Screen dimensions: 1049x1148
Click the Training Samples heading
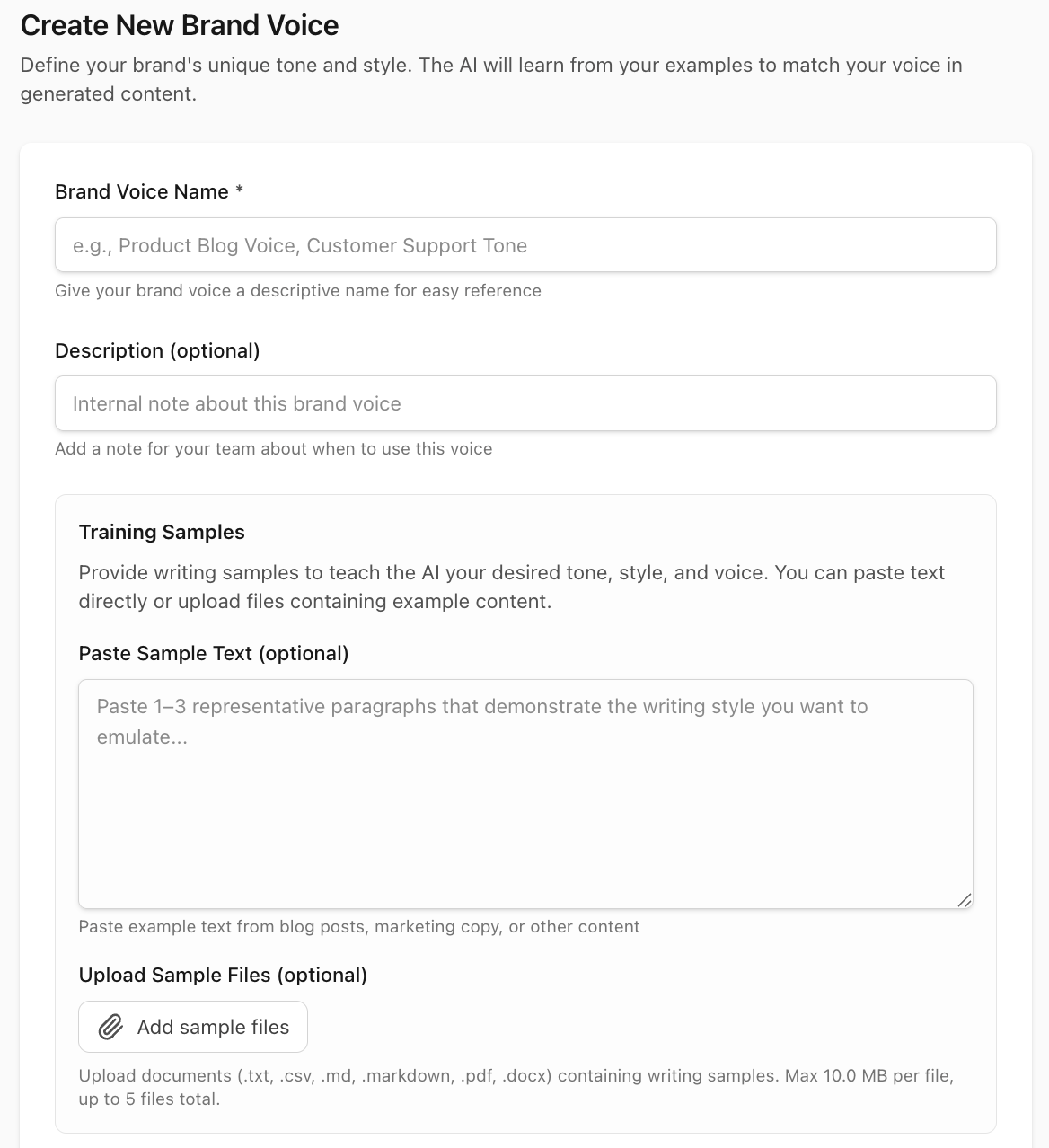(162, 532)
